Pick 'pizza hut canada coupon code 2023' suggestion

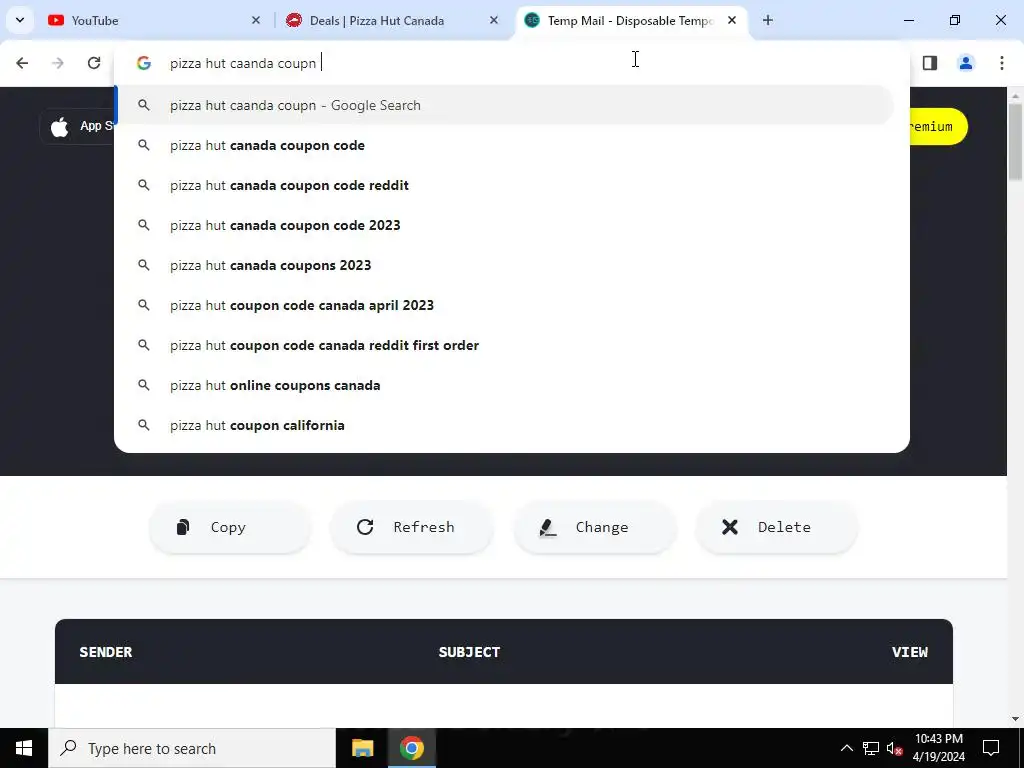click(x=504, y=225)
